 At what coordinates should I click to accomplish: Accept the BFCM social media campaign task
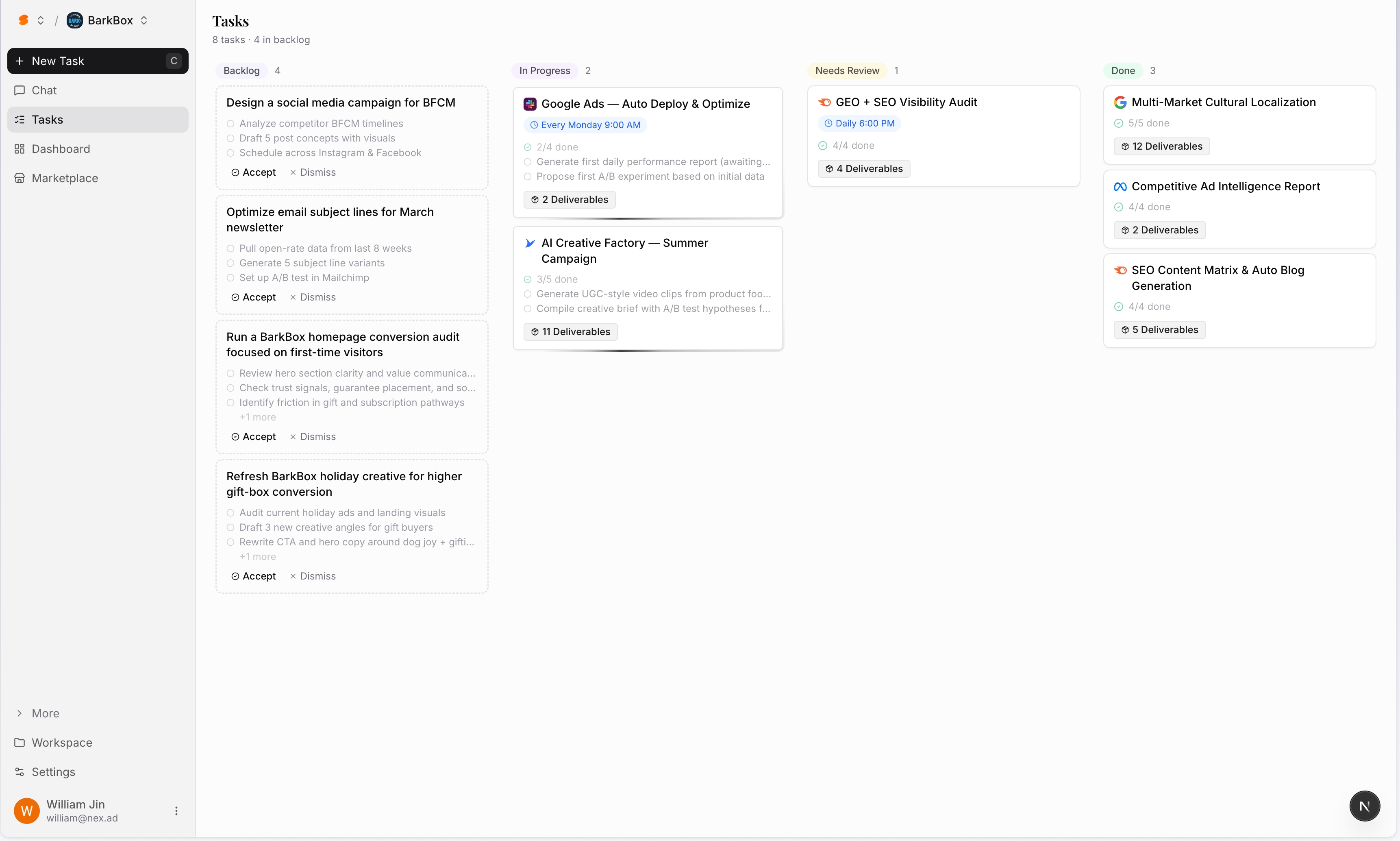[253, 172]
